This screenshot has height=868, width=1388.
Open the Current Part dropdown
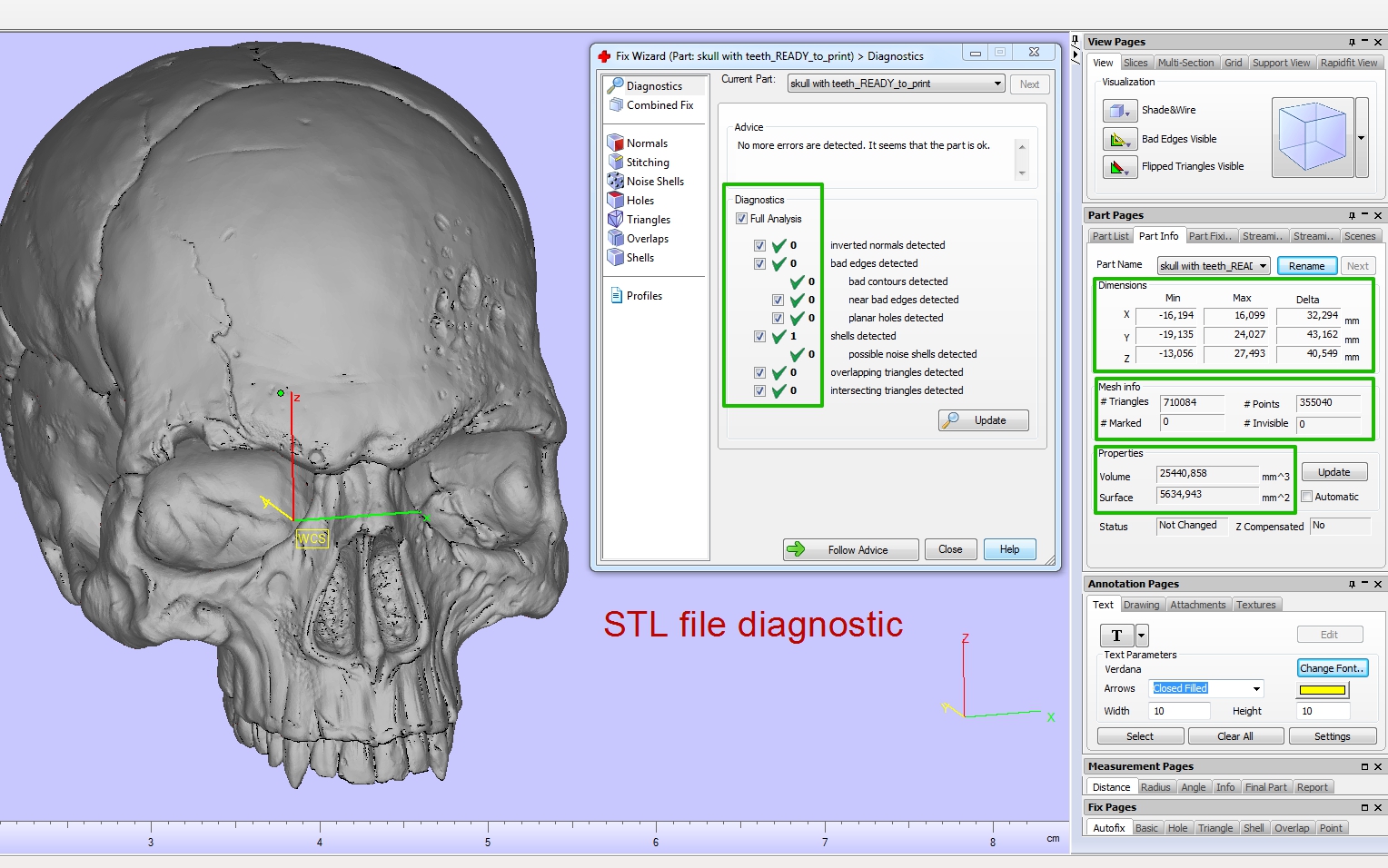(997, 84)
